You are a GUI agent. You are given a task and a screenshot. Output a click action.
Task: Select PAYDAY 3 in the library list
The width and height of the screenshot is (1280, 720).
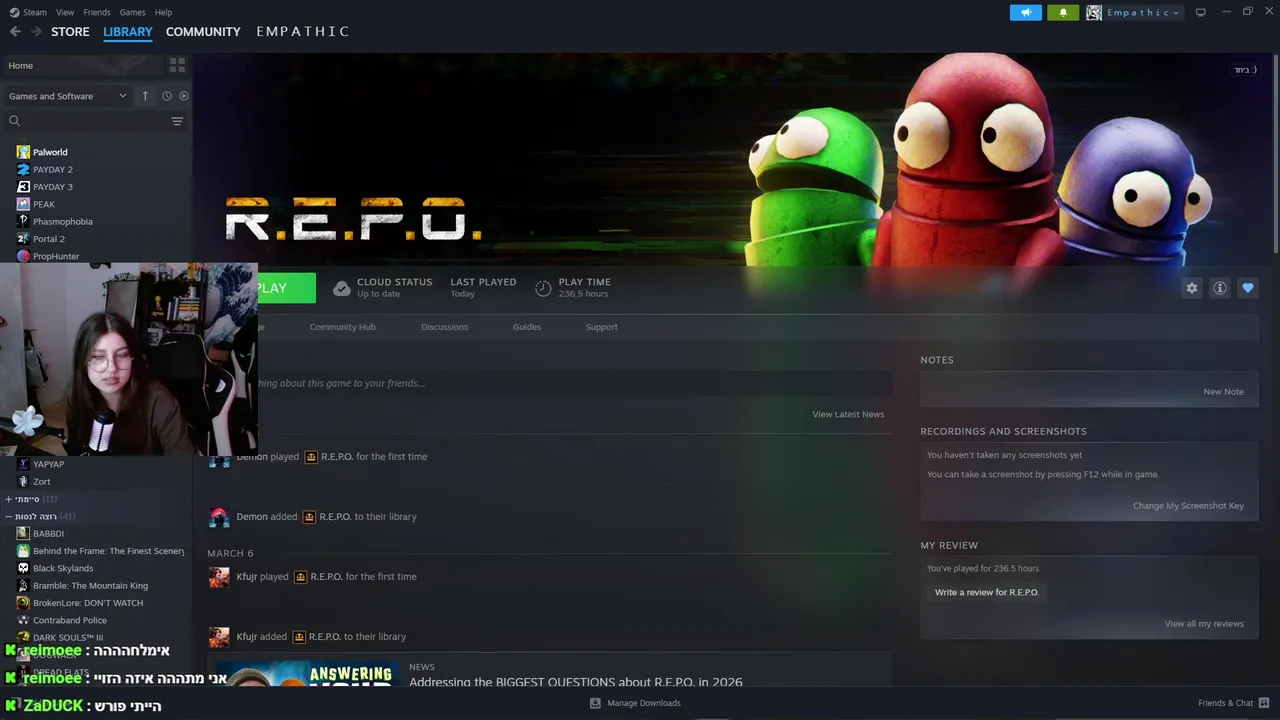[x=52, y=187]
